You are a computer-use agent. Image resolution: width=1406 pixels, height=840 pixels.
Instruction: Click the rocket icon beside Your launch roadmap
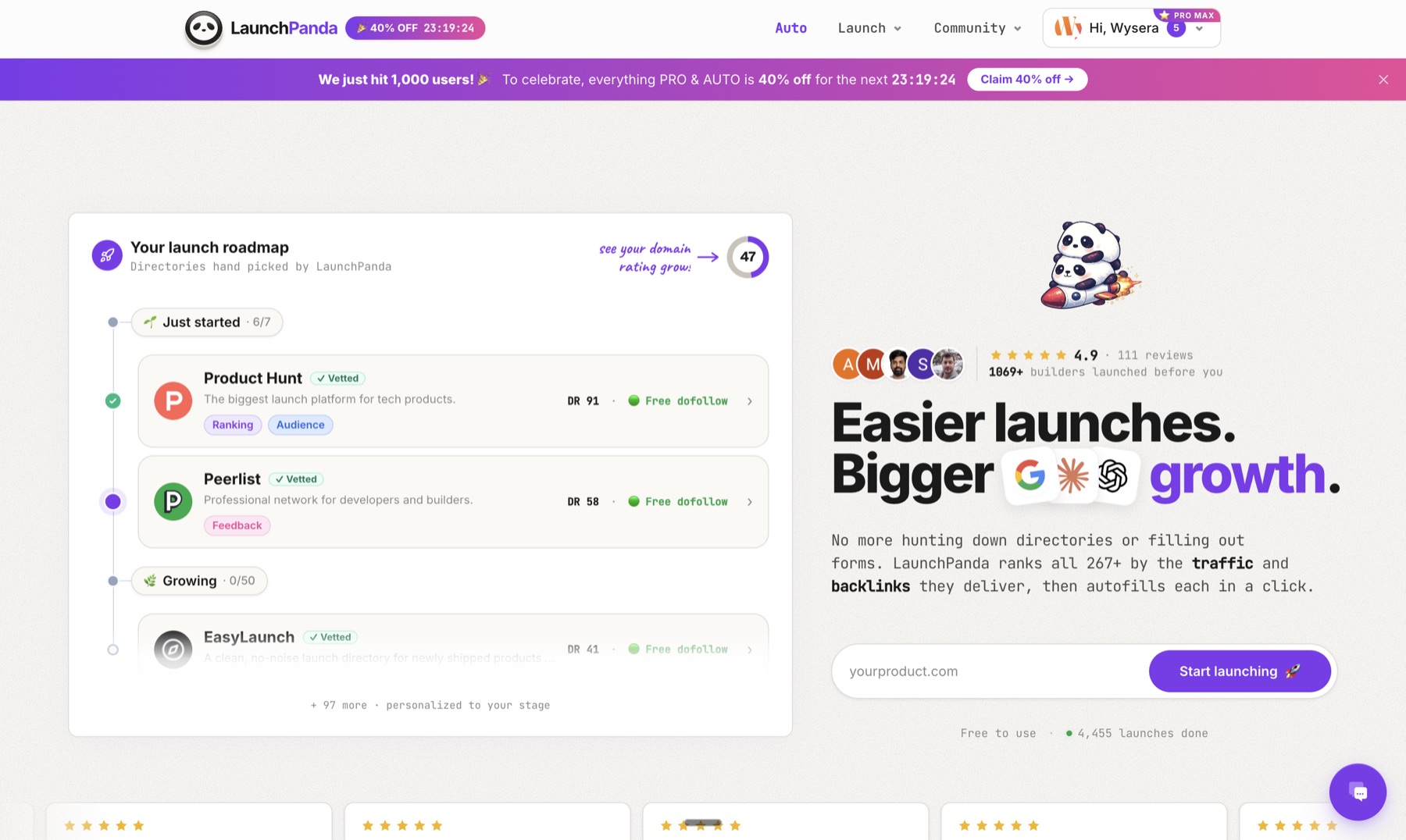point(107,255)
